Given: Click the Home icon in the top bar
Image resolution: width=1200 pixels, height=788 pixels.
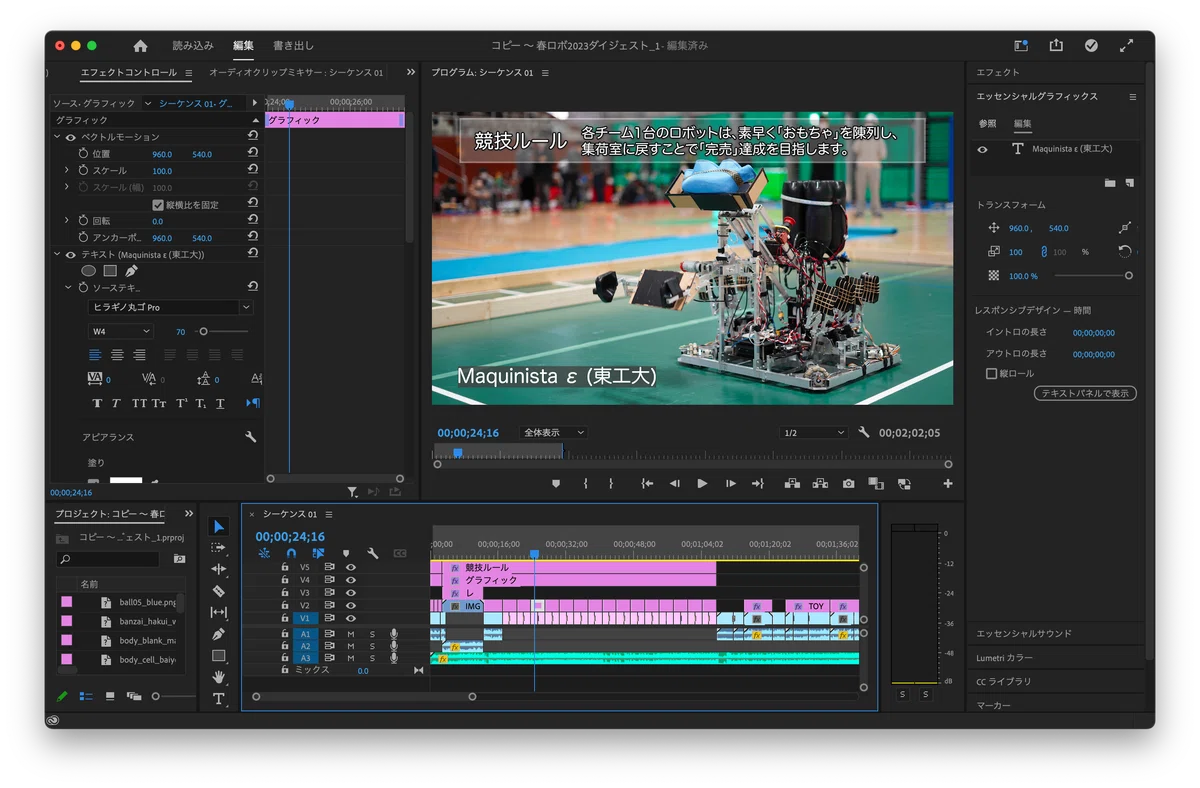Looking at the screenshot, I should pyautogui.click(x=140, y=46).
